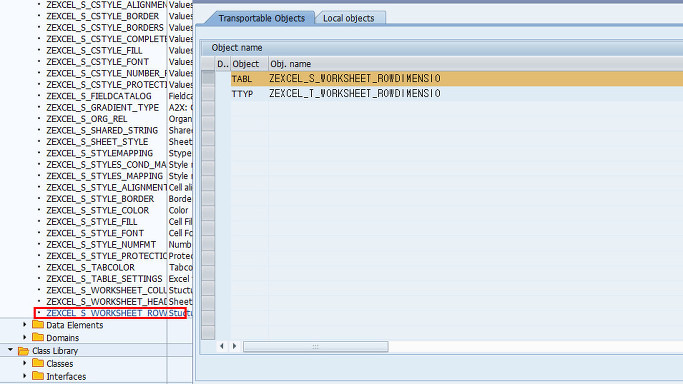The height and width of the screenshot is (384, 683).
Task: Select the Domains folder icon
Action: point(38,337)
